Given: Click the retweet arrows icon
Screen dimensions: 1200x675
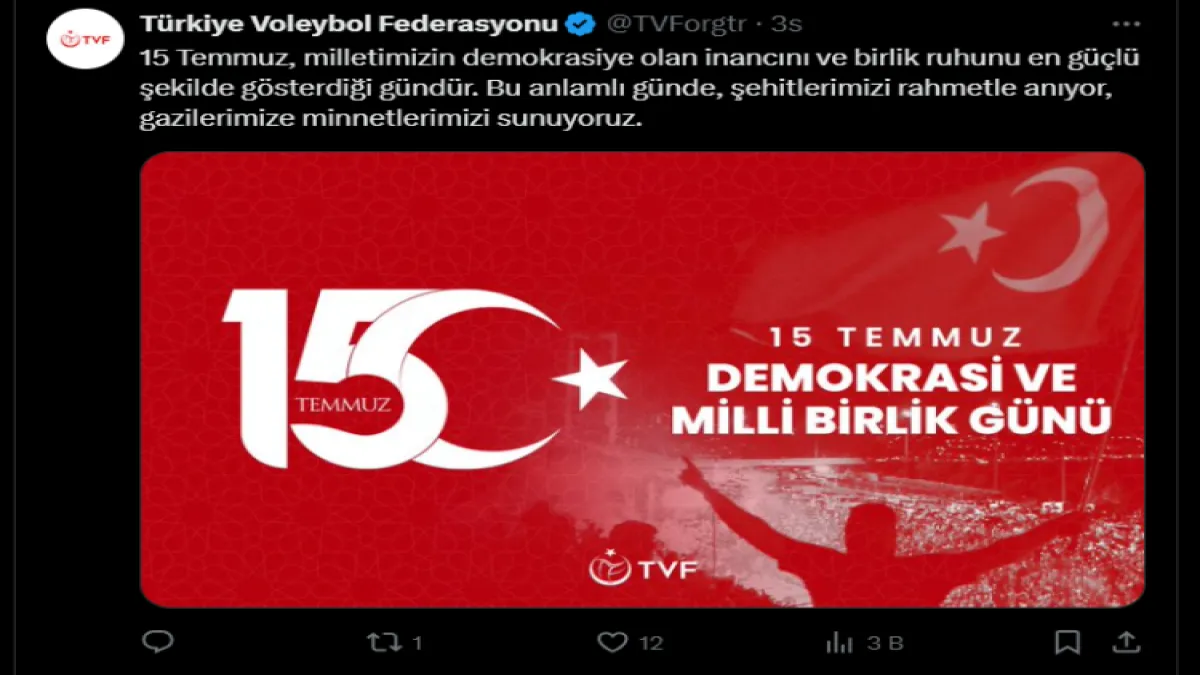Looking at the screenshot, I should point(384,642).
